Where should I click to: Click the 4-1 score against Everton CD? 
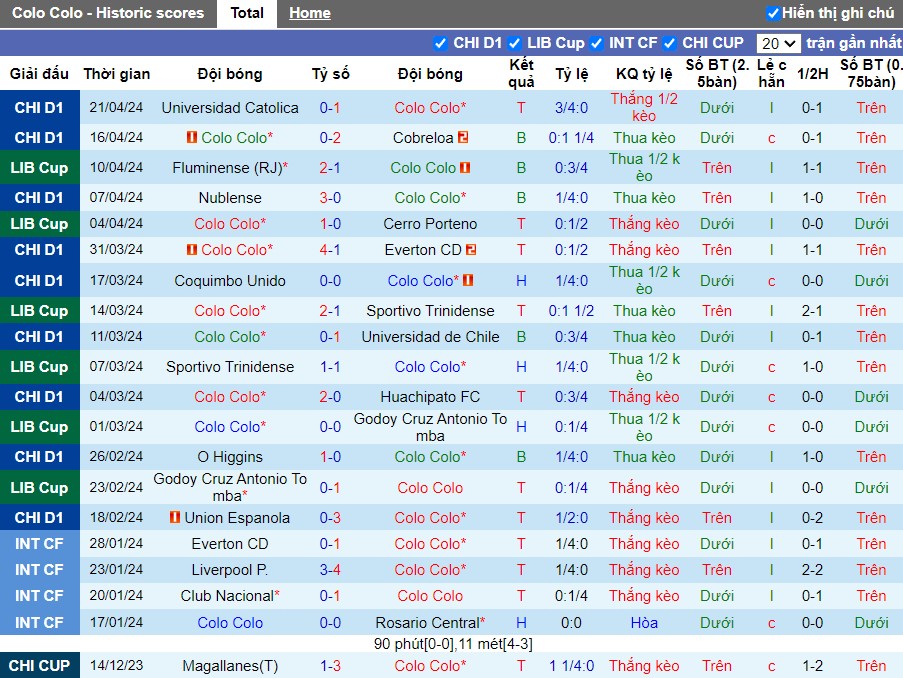point(330,249)
